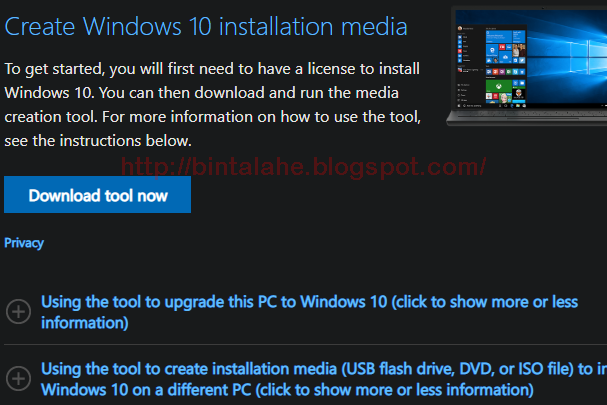The image size is (607, 405).
Task: Click 'Windows 10 on a different PC' link line
Action: click(x=287, y=390)
